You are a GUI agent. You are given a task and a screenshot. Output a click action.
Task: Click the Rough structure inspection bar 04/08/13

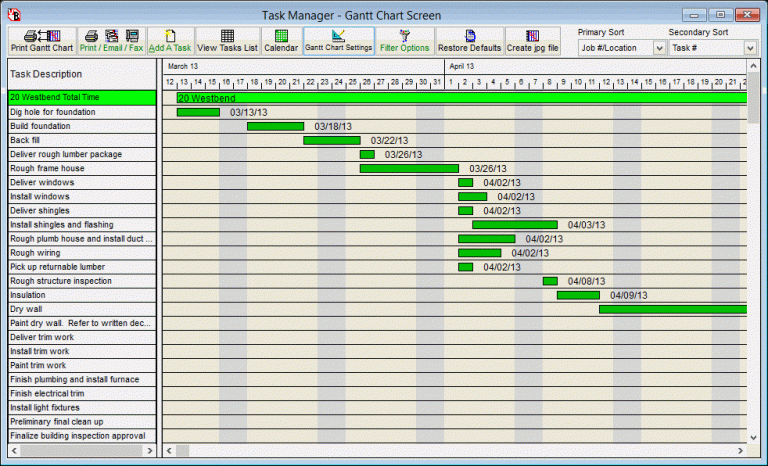(551, 281)
